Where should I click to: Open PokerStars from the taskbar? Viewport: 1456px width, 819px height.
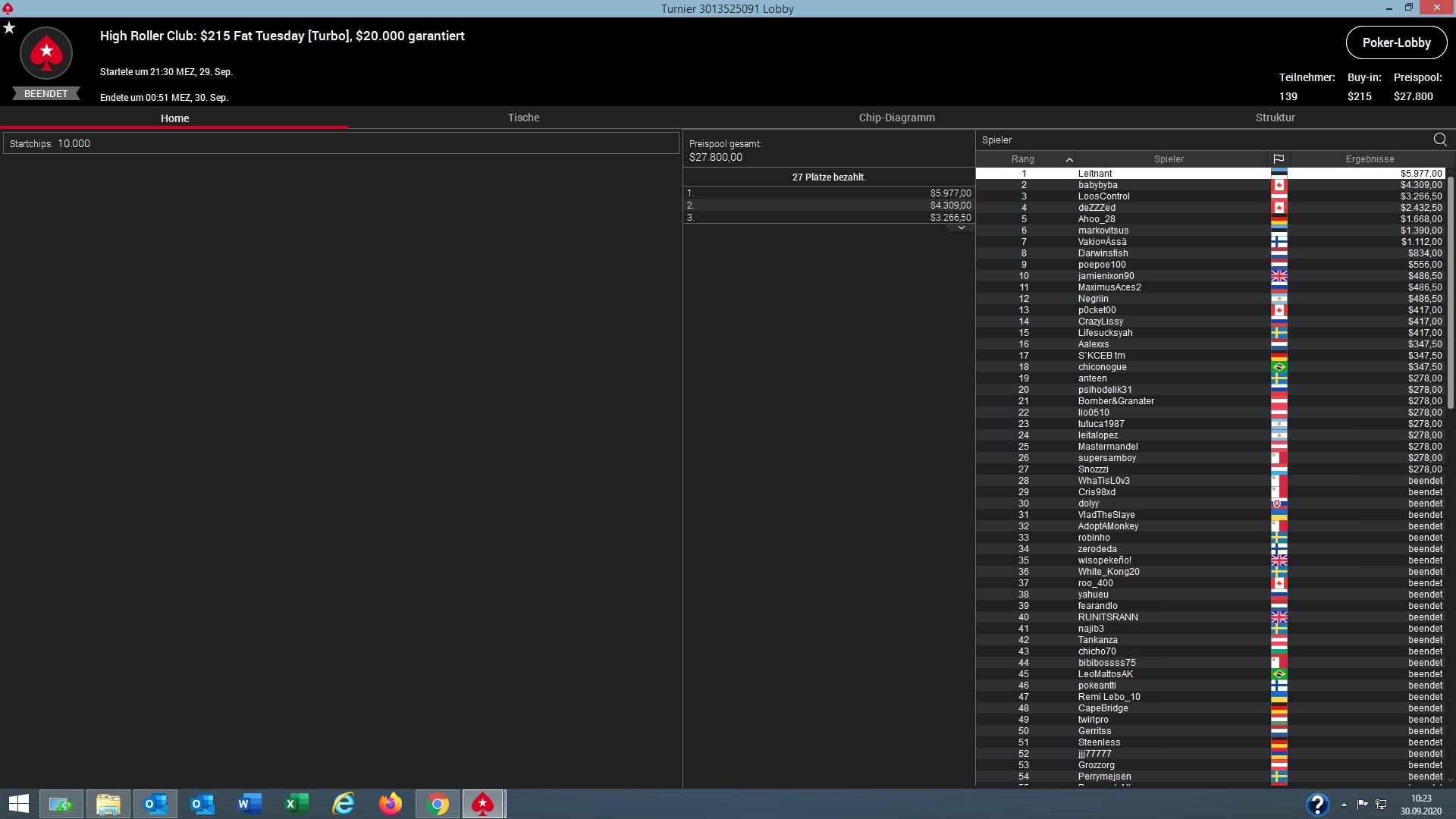[x=483, y=804]
